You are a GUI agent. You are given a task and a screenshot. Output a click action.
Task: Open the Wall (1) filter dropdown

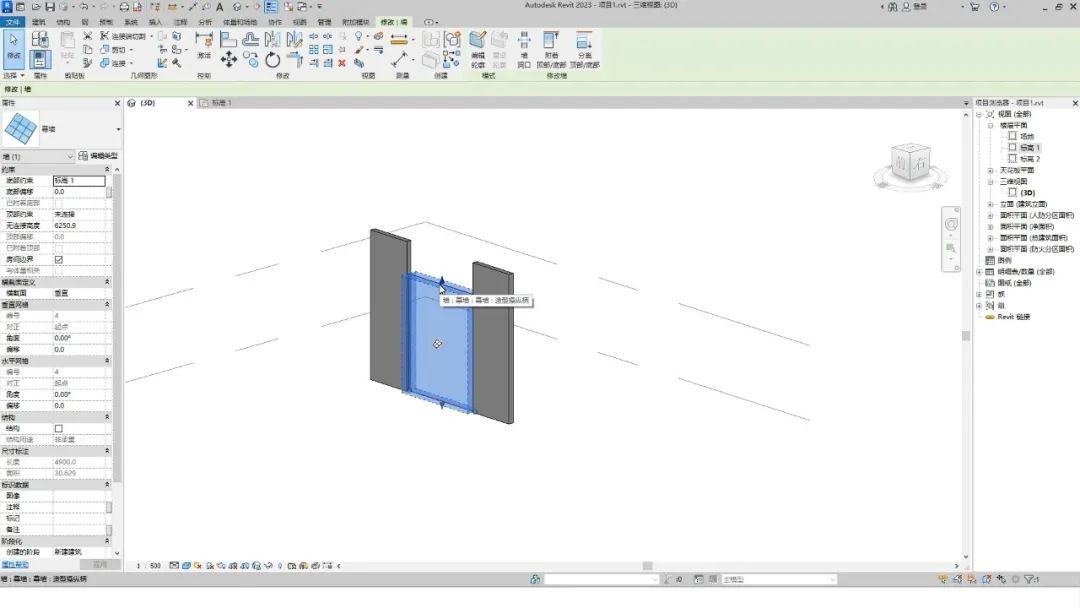pyautogui.click(x=37, y=156)
